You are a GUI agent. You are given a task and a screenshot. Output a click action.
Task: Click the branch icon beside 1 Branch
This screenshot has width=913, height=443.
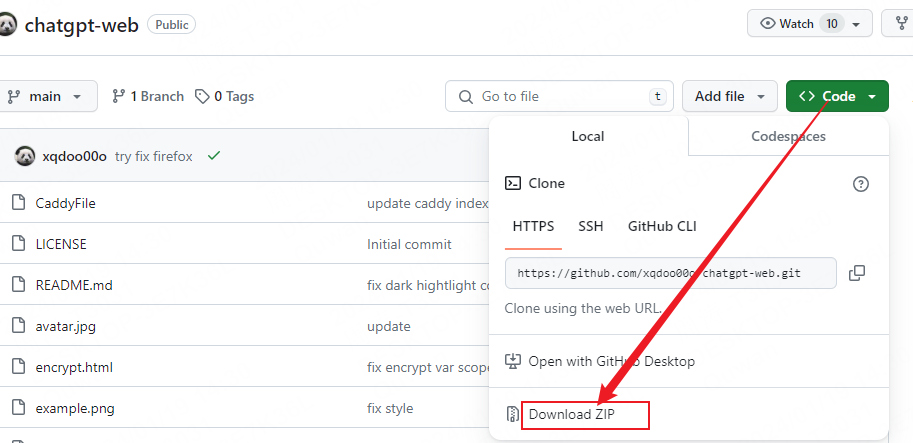[119, 97]
